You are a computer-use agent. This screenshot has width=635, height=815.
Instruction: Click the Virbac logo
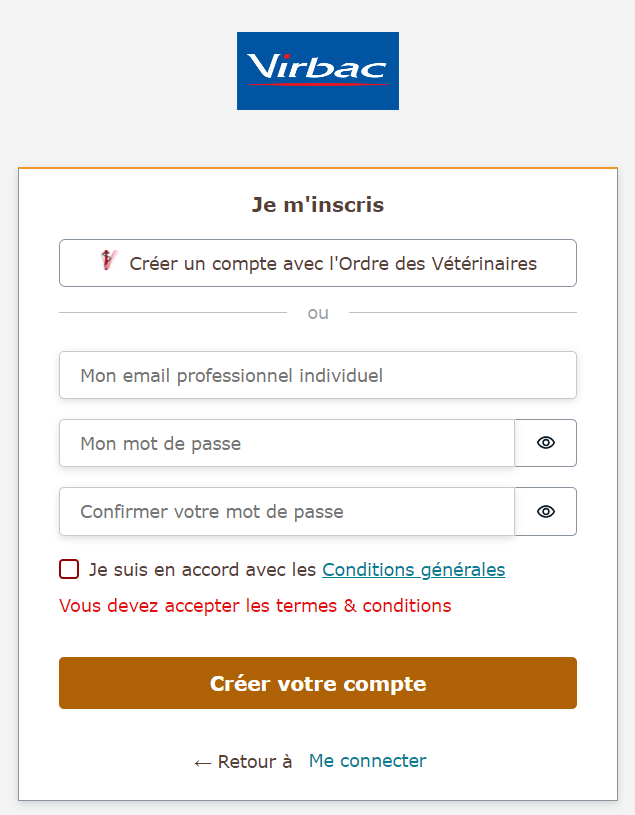click(317, 70)
